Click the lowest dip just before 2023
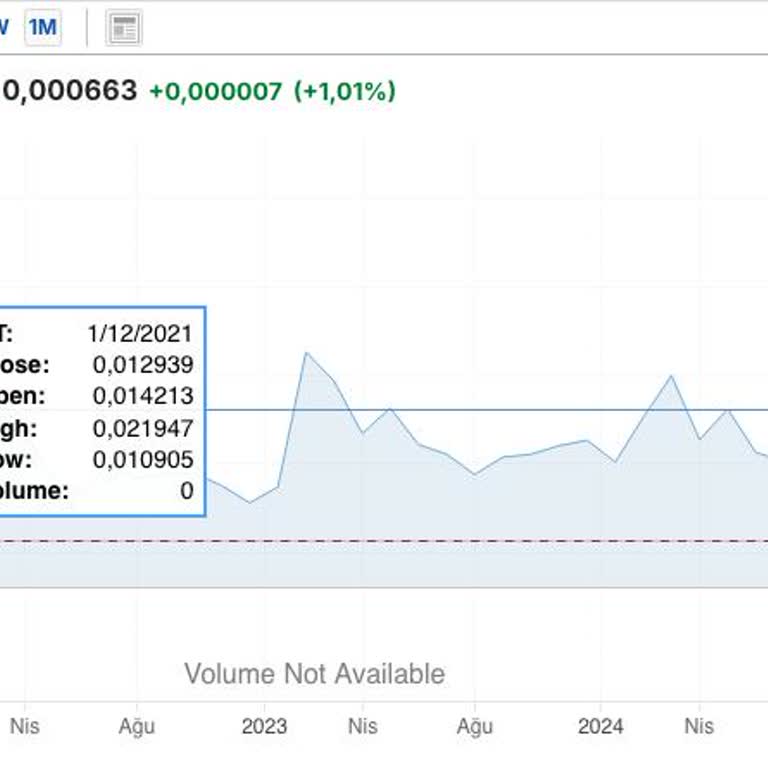 click(250, 502)
